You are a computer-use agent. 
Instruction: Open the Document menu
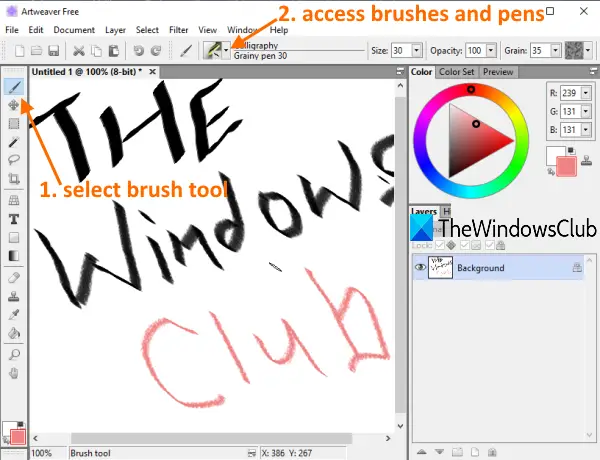click(74, 30)
